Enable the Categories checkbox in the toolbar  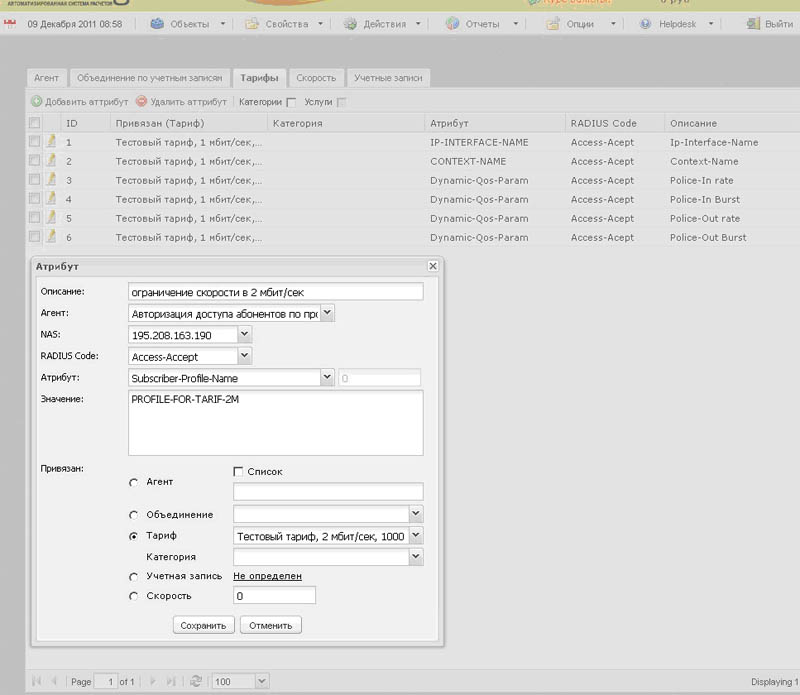(291, 102)
